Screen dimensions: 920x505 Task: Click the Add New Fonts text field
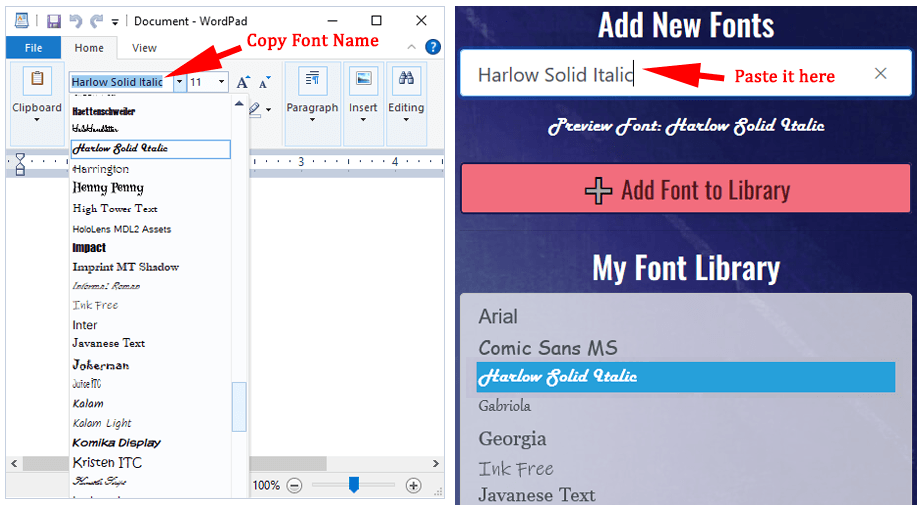pyautogui.click(x=686, y=74)
